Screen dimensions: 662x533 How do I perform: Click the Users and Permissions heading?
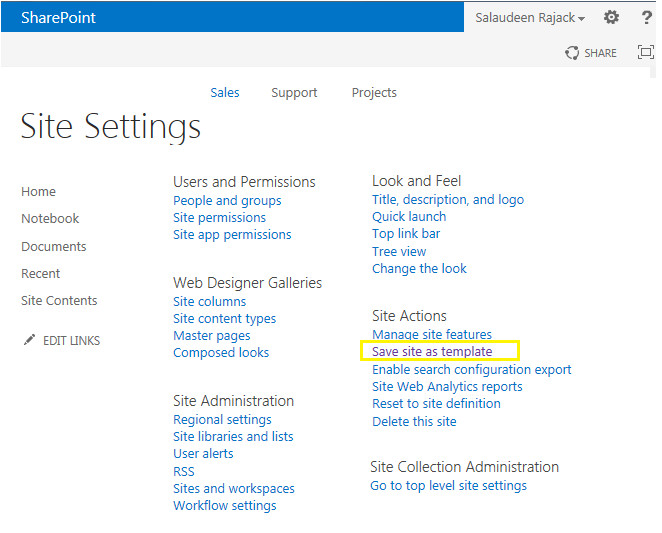coord(244,182)
